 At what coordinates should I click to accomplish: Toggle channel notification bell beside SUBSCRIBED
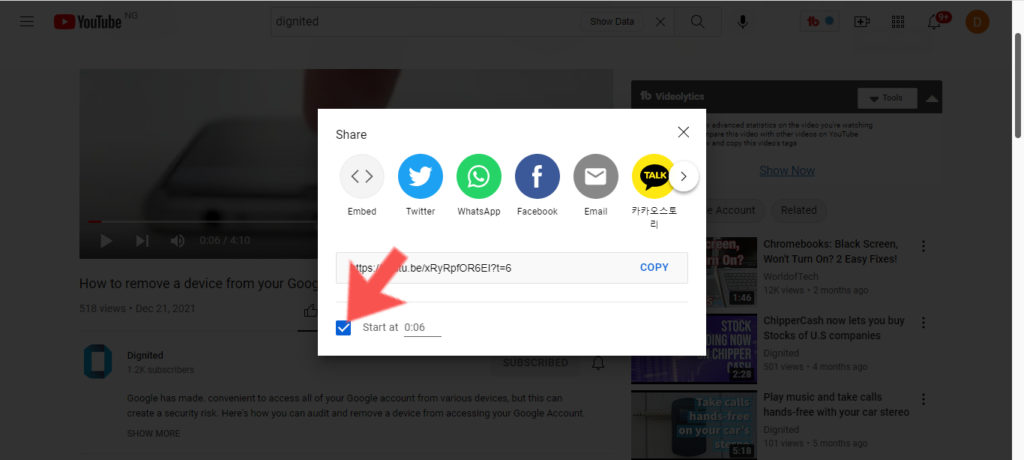pyautogui.click(x=598, y=363)
